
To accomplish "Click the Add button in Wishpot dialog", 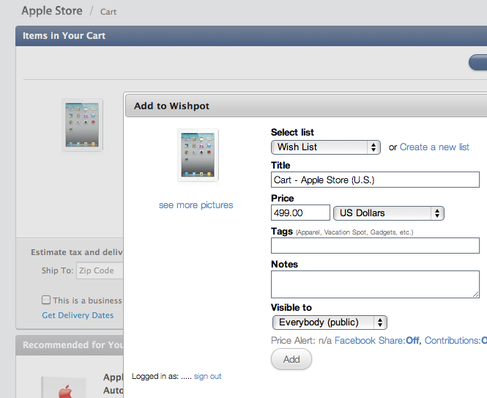I will pos(291,359).
